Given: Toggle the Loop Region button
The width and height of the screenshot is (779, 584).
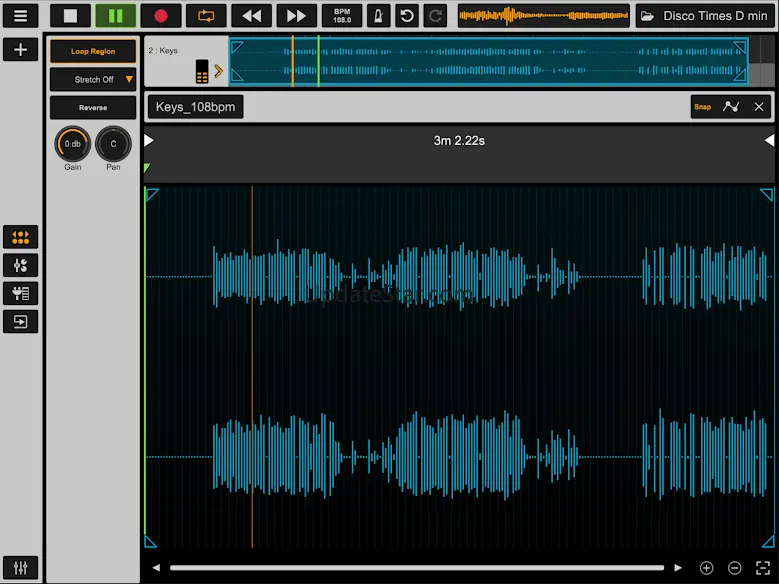Looking at the screenshot, I should [93, 51].
